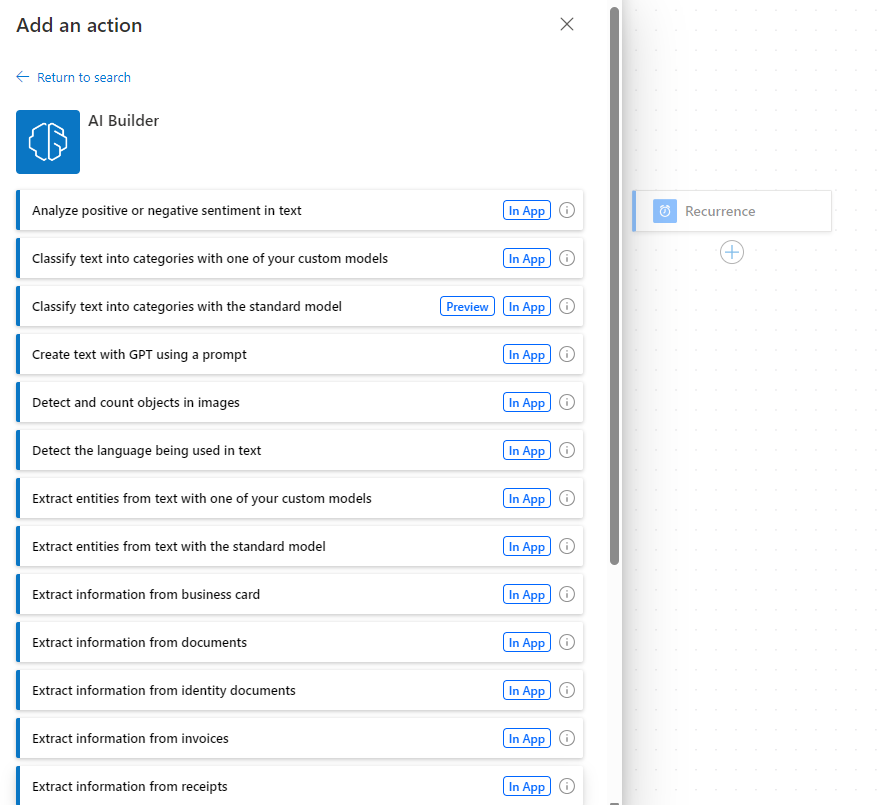Show info for Extract information from receipts
The height and width of the screenshot is (805, 880).
coord(567,786)
